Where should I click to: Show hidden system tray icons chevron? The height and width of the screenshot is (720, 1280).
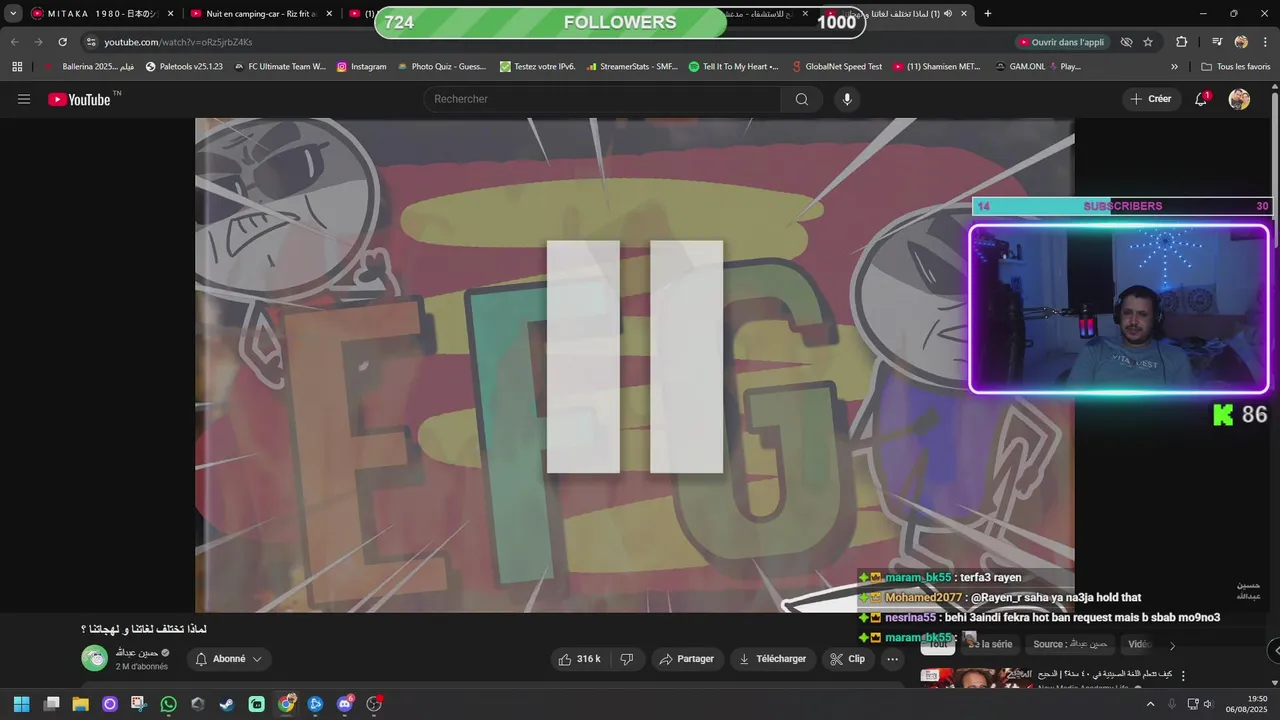click(1150, 704)
